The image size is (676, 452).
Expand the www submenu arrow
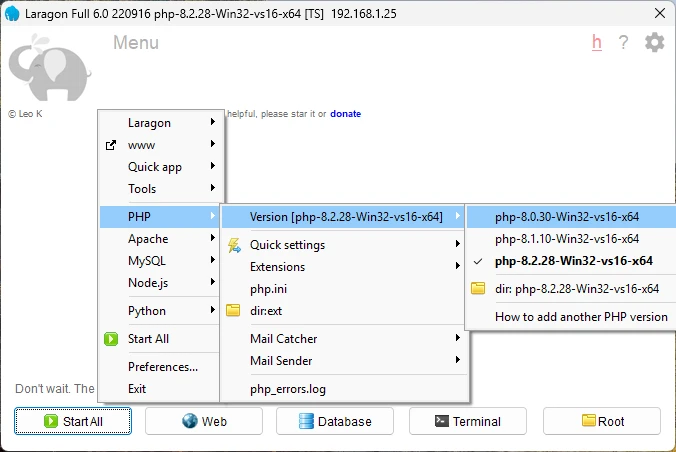click(213, 144)
